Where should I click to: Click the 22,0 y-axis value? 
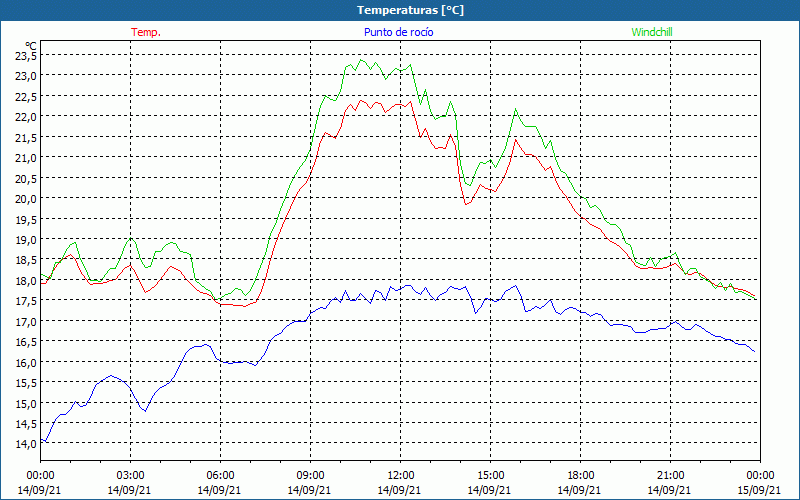[x=26, y=116]
